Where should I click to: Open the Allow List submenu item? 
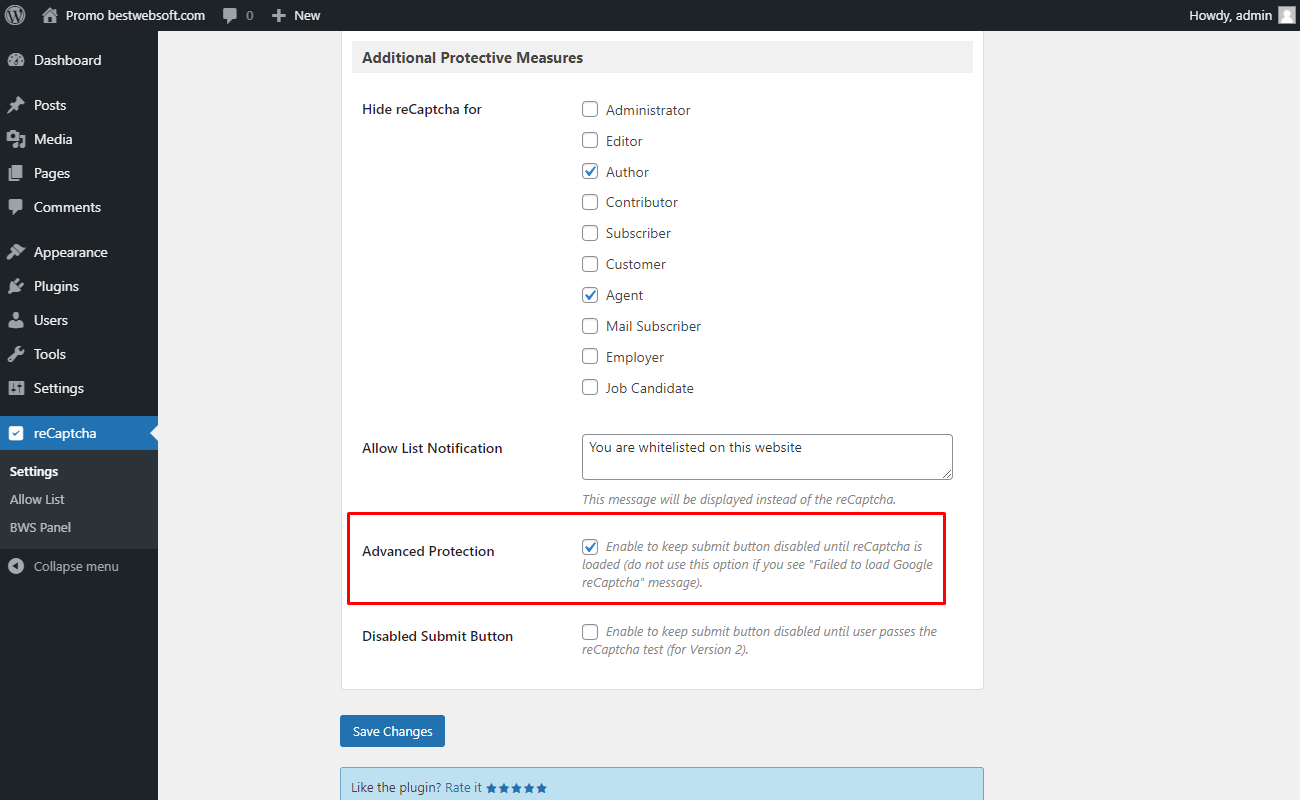click(x=37, y=499)
